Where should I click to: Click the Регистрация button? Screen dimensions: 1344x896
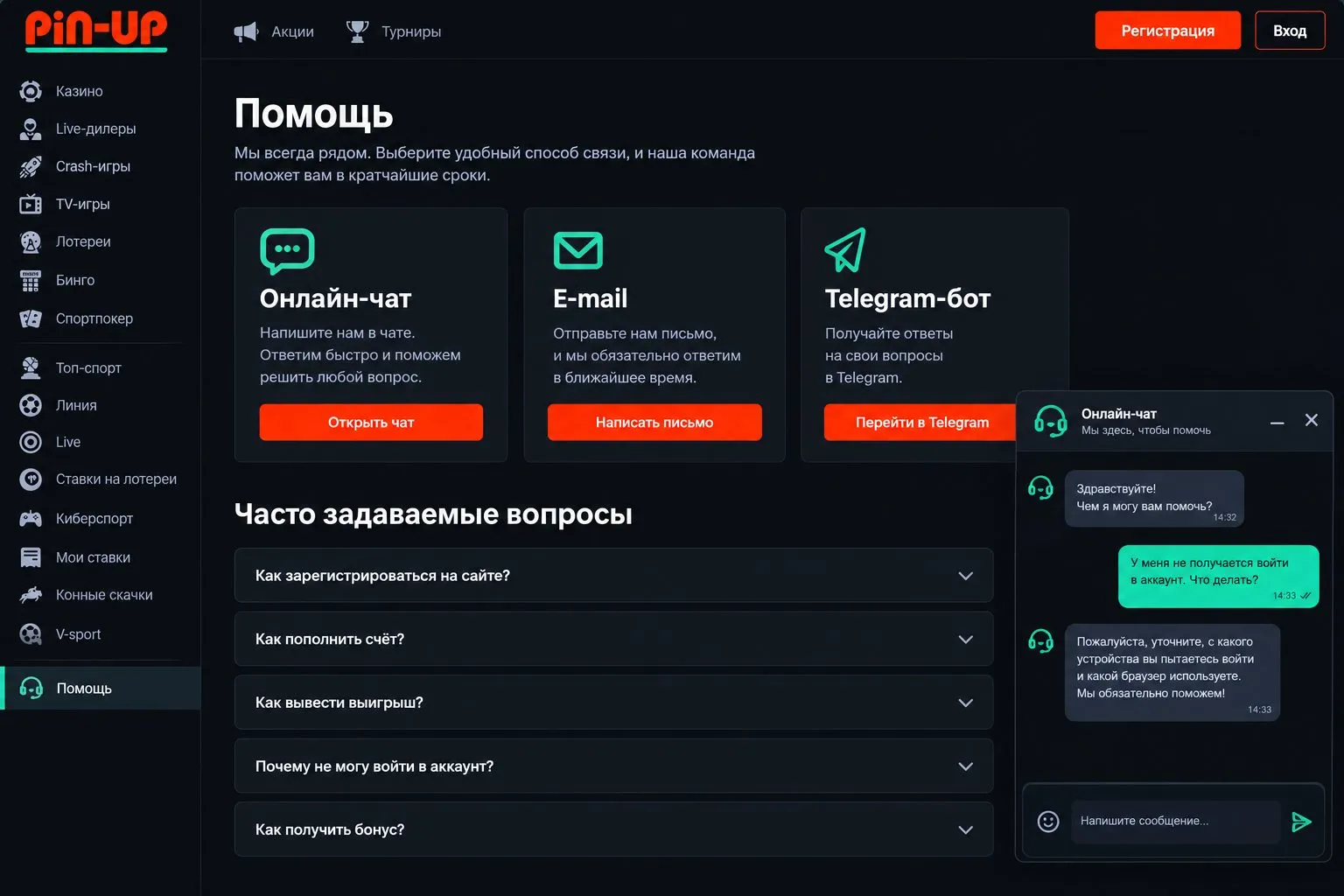pos(1168,31)
